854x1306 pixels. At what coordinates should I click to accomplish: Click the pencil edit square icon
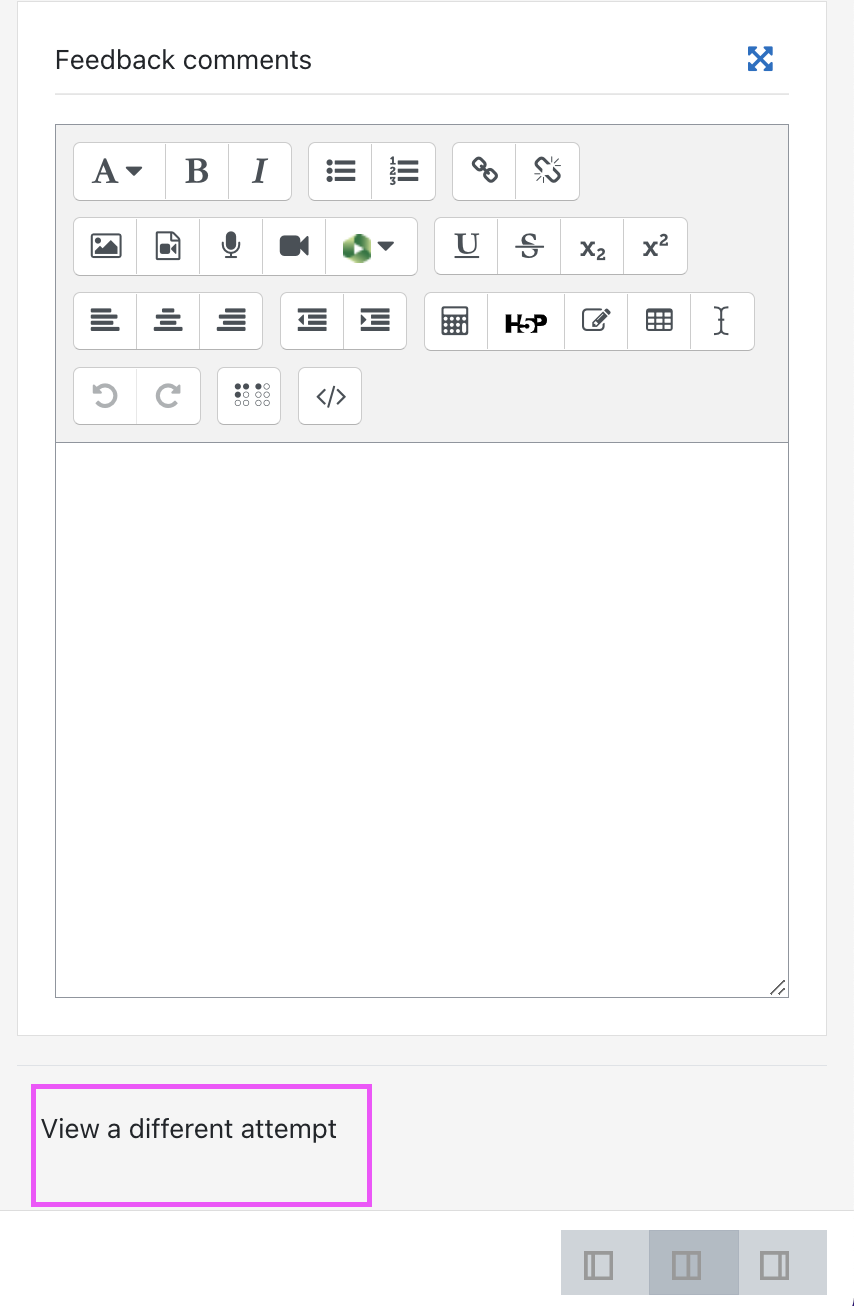[x=596, y=321]
